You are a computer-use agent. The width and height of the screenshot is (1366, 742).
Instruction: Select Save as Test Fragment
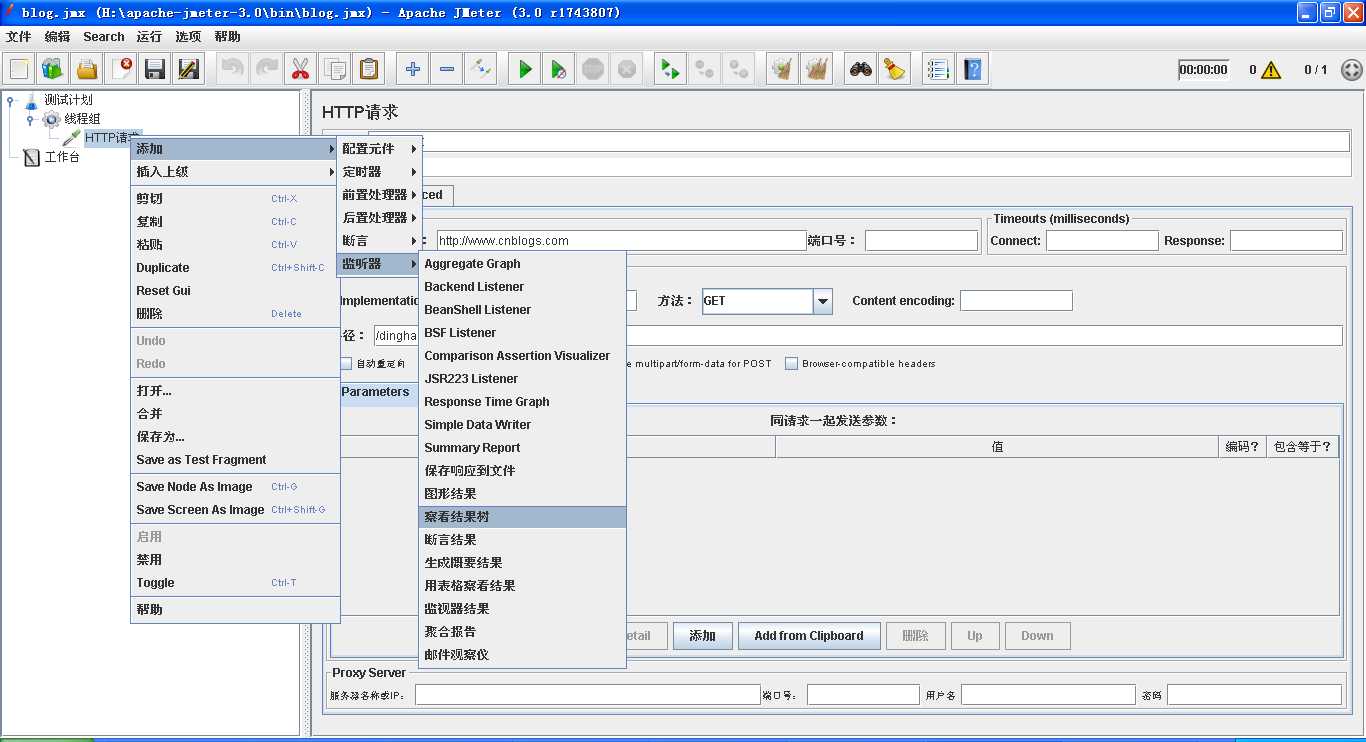click(x=235, y=460)
